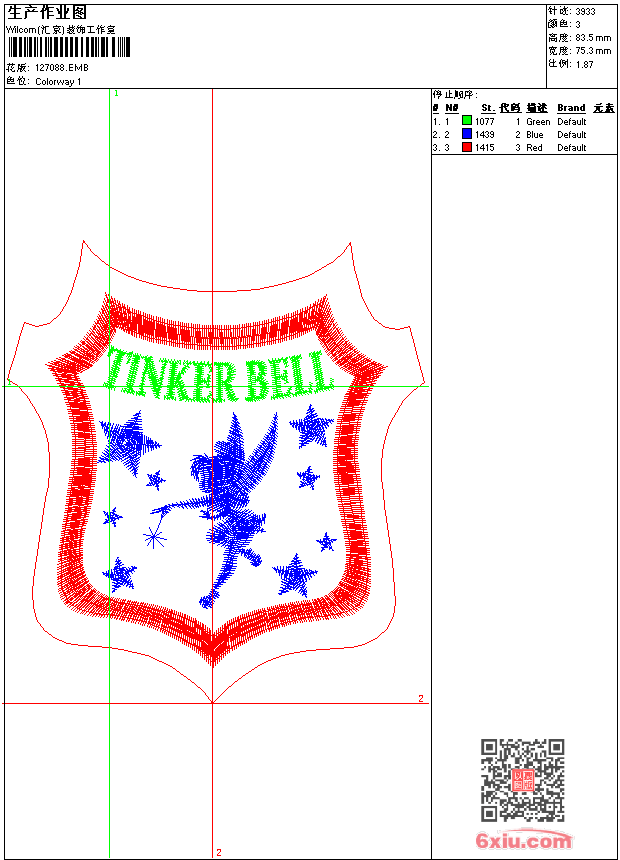Image resolution: width=620 pixels, height=860 pixels.
Task: Click the blue color swatch for thread 1439
Action: point(467,134)
